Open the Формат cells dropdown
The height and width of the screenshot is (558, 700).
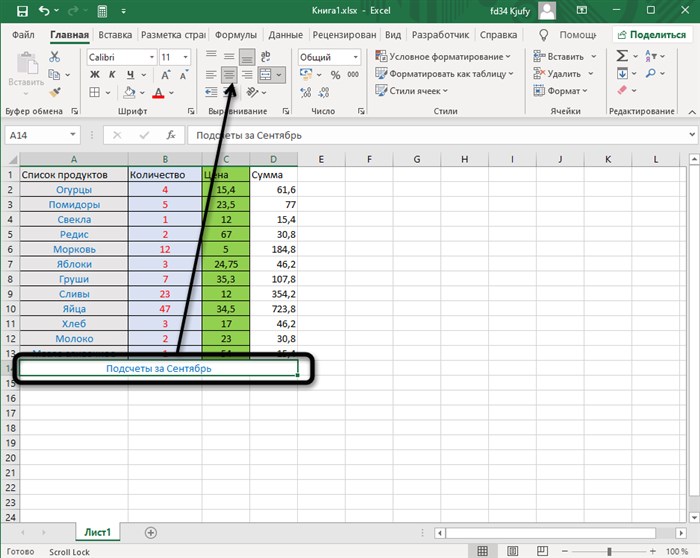coord(561,91)
